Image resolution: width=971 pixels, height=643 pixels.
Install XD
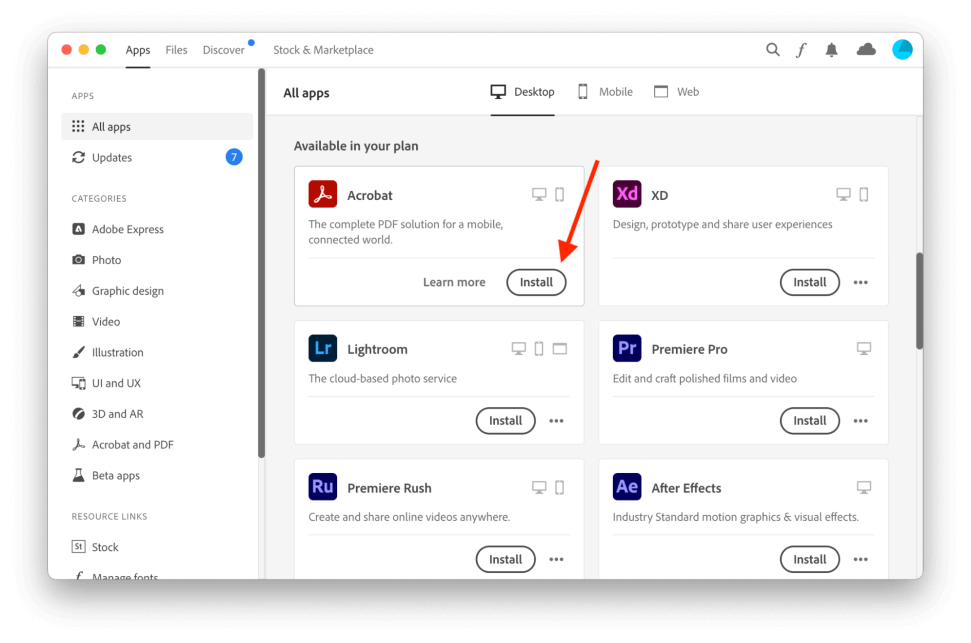(x=809, y=282)
